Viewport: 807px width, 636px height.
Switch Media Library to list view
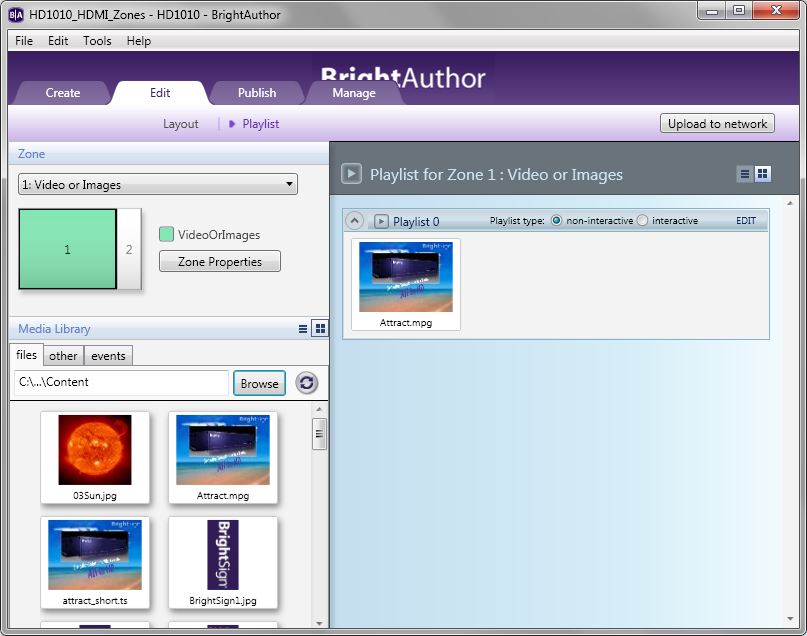coord(303,328)
